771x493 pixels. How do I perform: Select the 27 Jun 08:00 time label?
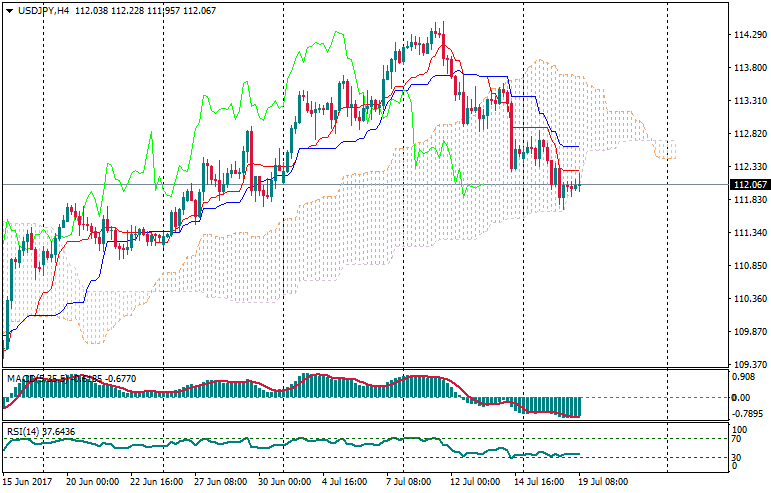(221, 482)
